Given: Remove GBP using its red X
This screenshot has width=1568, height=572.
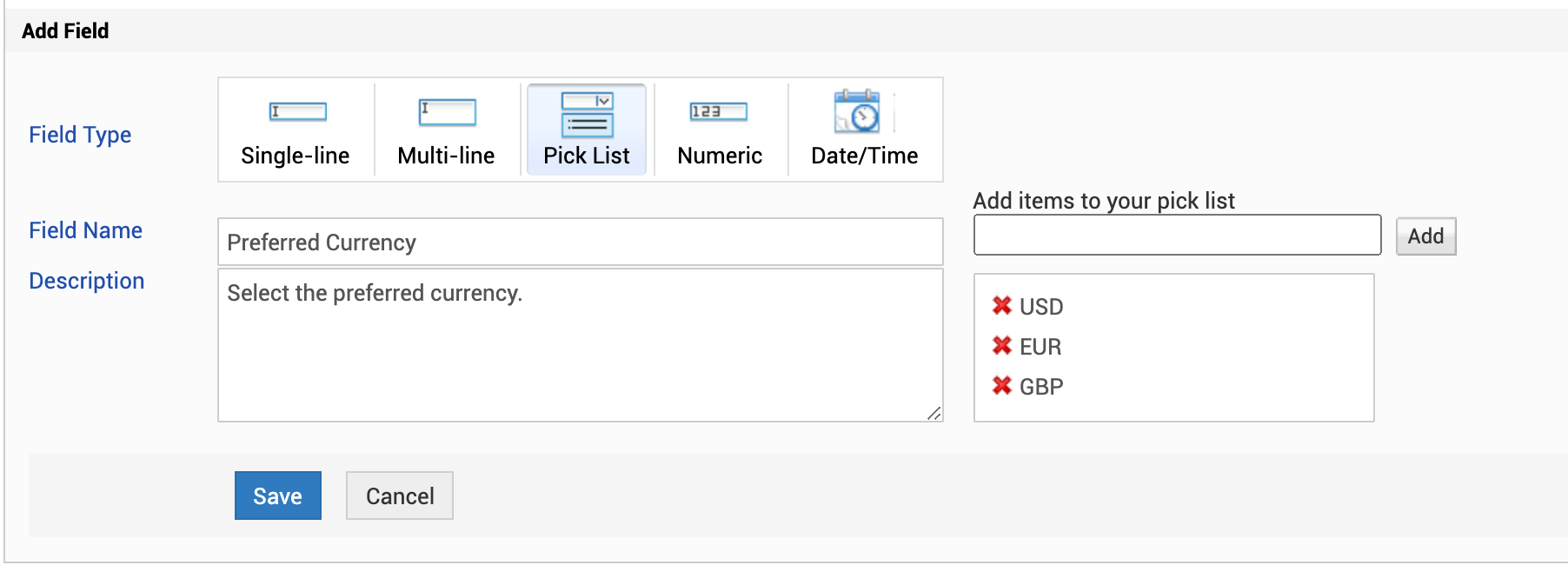Looking at the screenshot, I should coord(1001,386).
